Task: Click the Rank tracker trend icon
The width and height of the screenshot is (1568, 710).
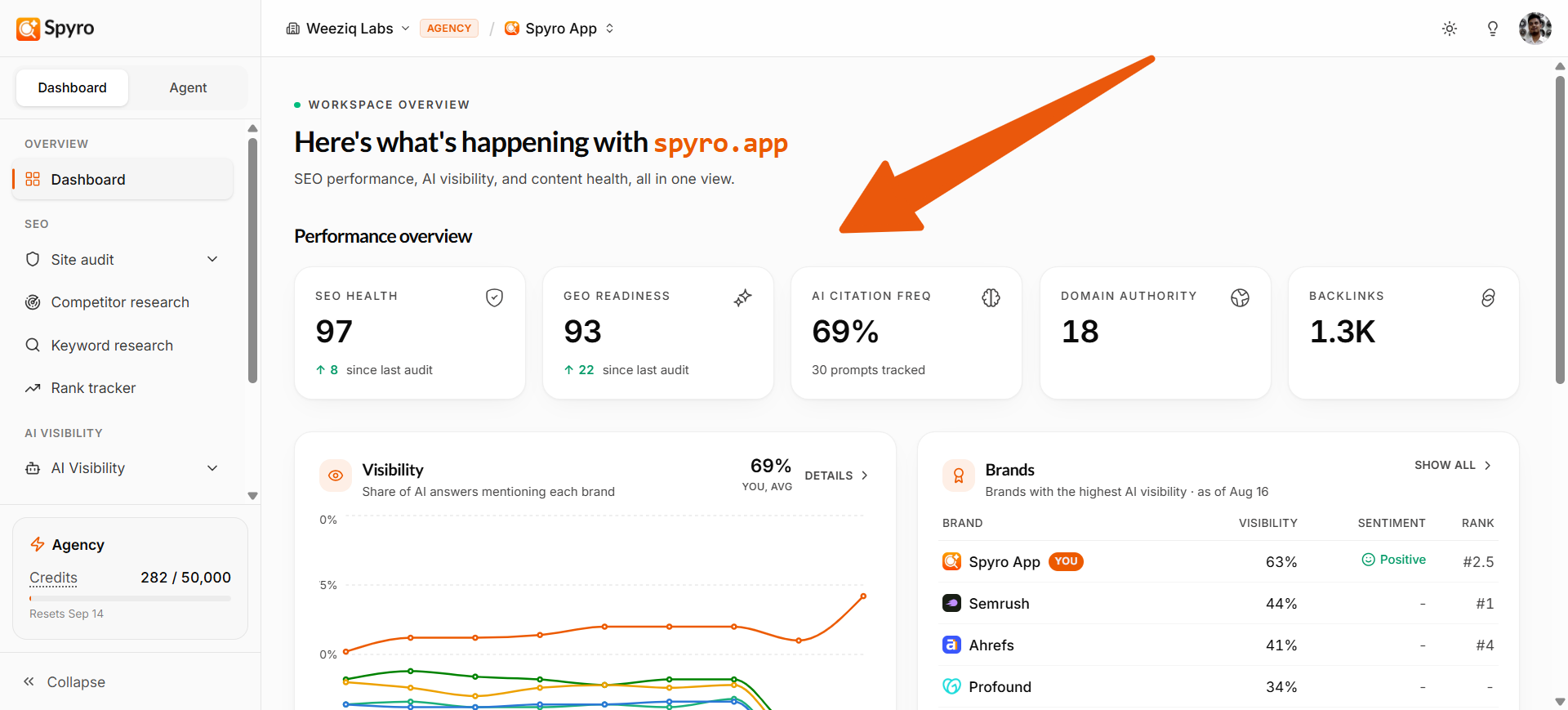Action: tap(33, 388)
